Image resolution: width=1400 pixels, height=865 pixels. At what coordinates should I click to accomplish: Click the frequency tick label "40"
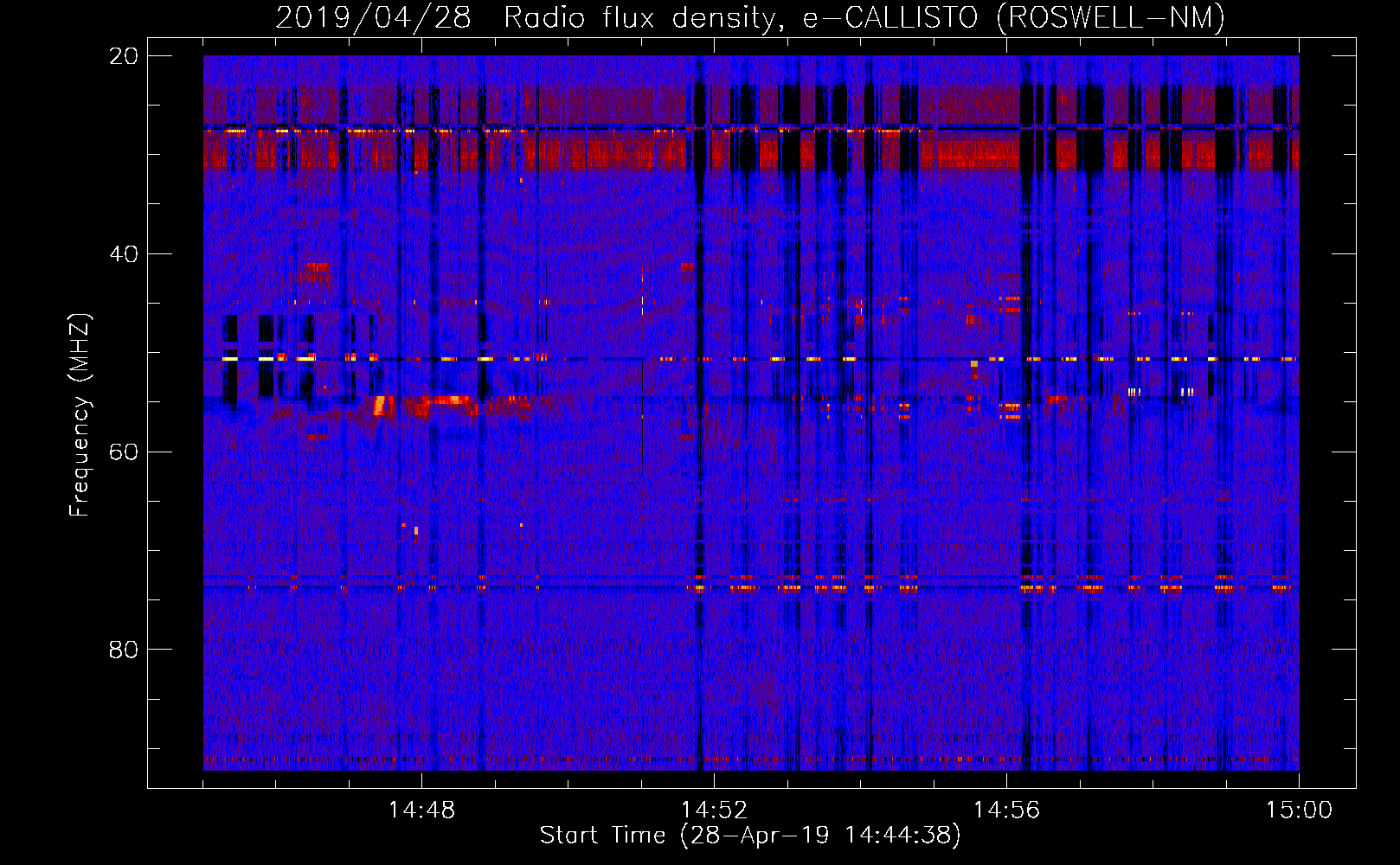(124, 254)
